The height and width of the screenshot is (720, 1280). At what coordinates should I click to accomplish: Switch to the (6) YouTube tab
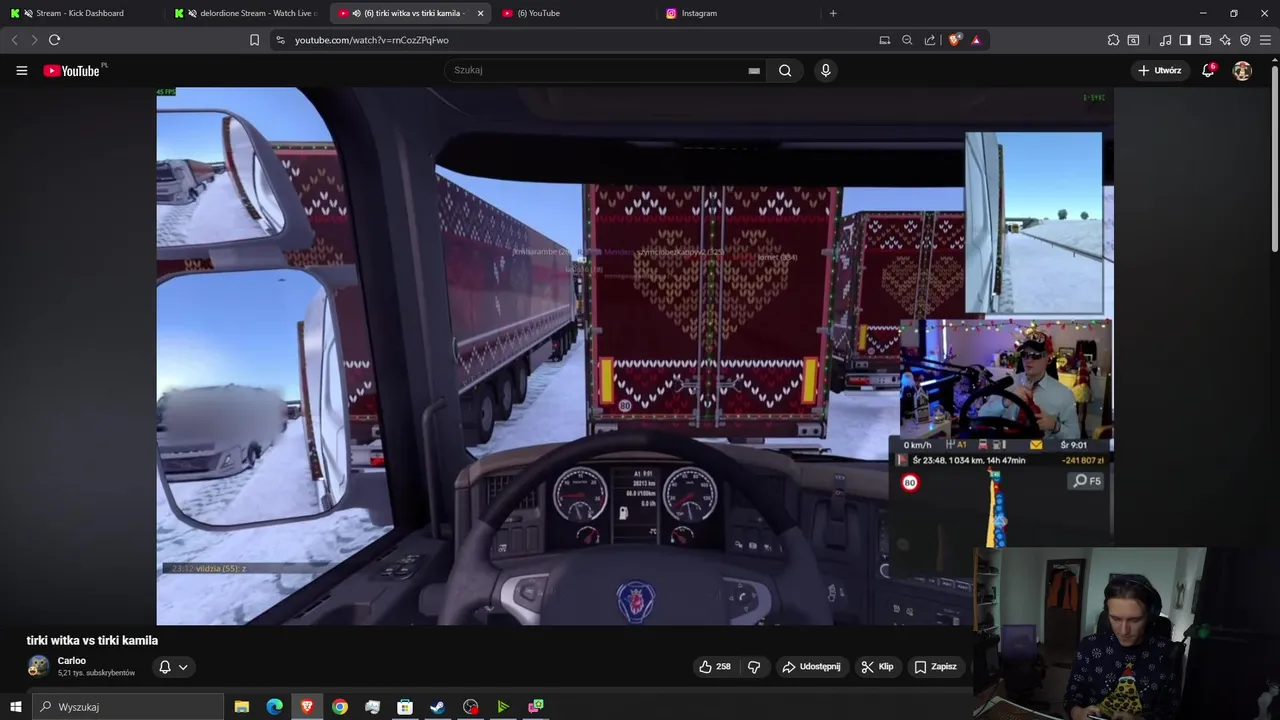coord(573,13)
